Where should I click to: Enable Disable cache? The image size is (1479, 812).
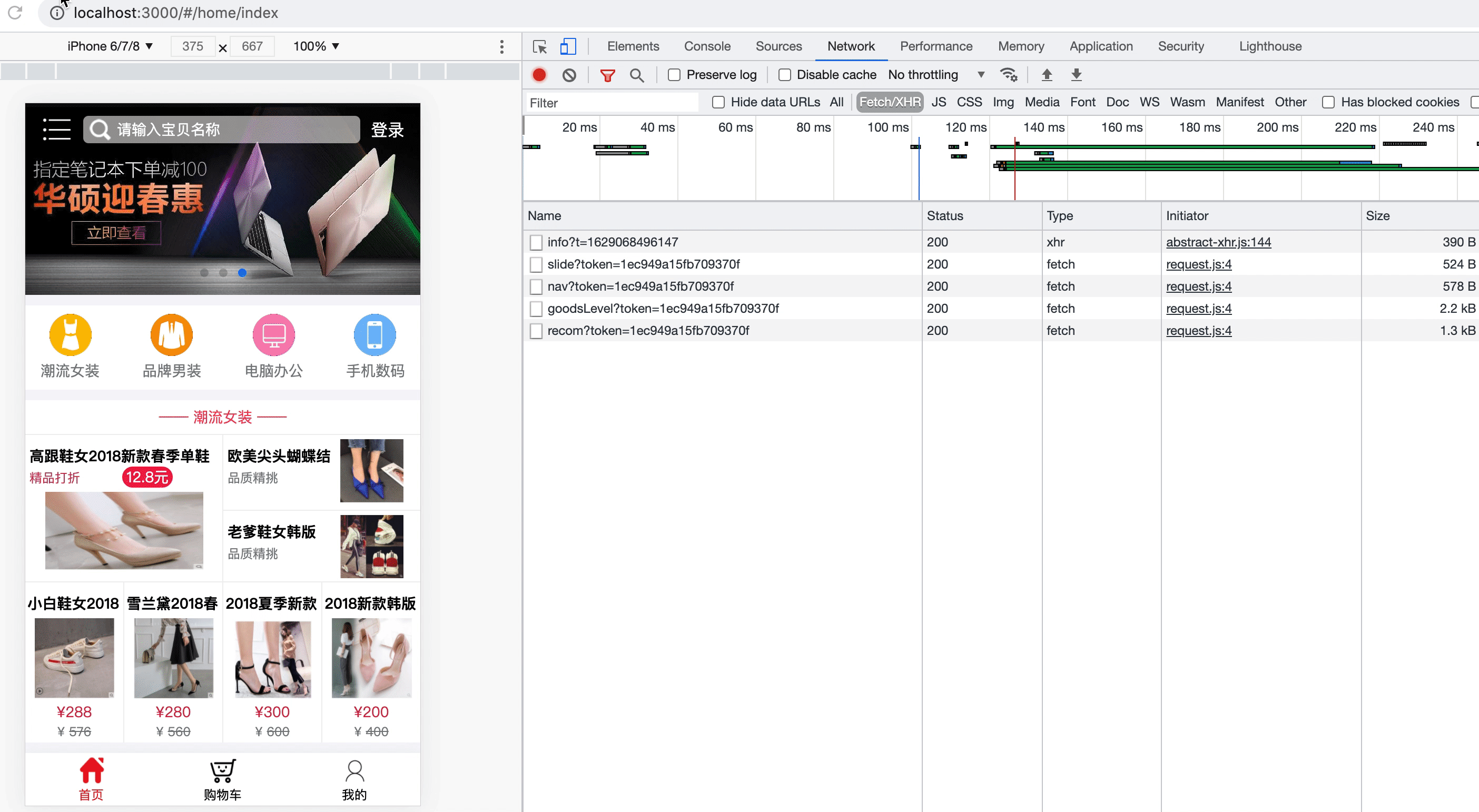[784, 75]
